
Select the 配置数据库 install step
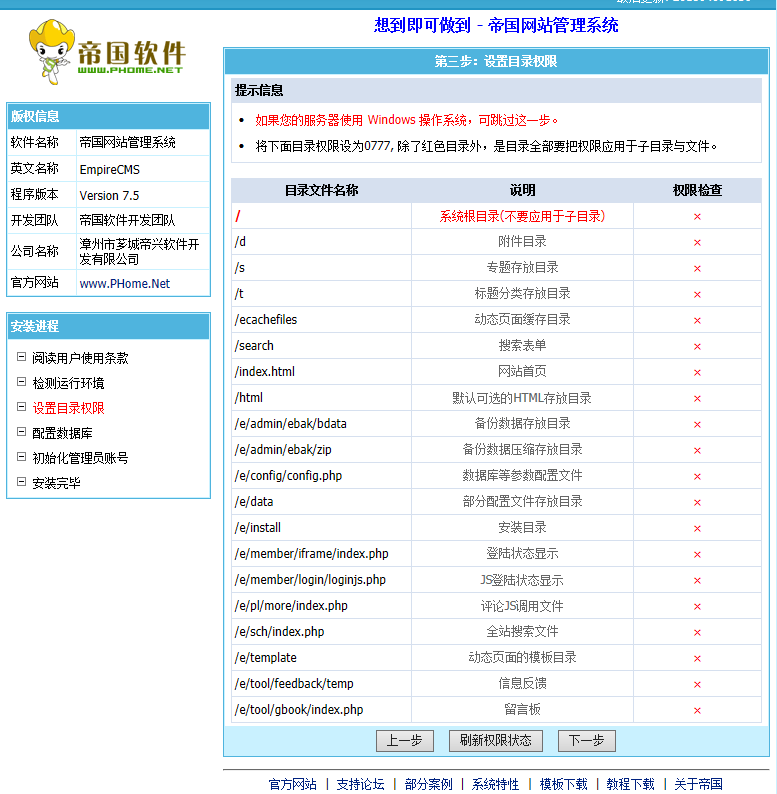tap(61, 433)
